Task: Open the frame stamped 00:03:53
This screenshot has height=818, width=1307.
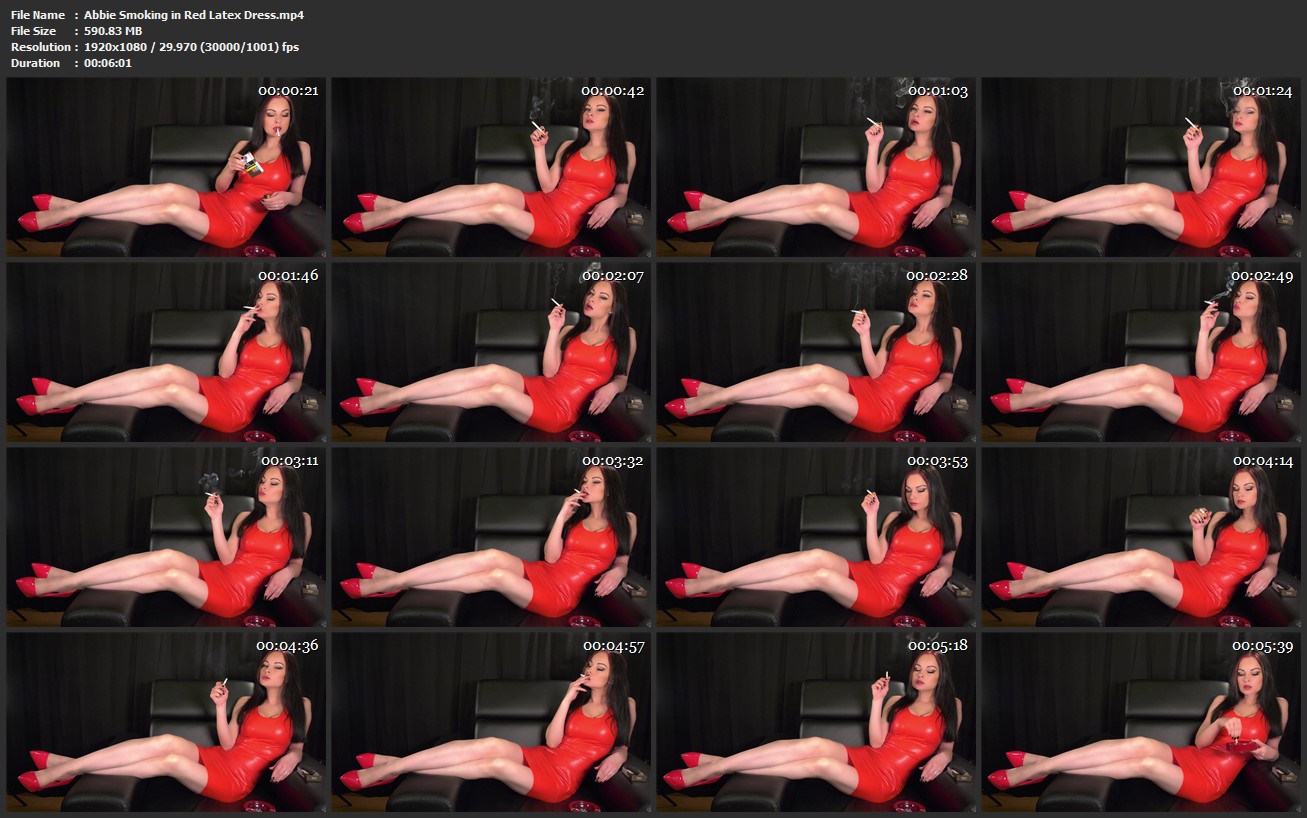Action: [816, 537]
